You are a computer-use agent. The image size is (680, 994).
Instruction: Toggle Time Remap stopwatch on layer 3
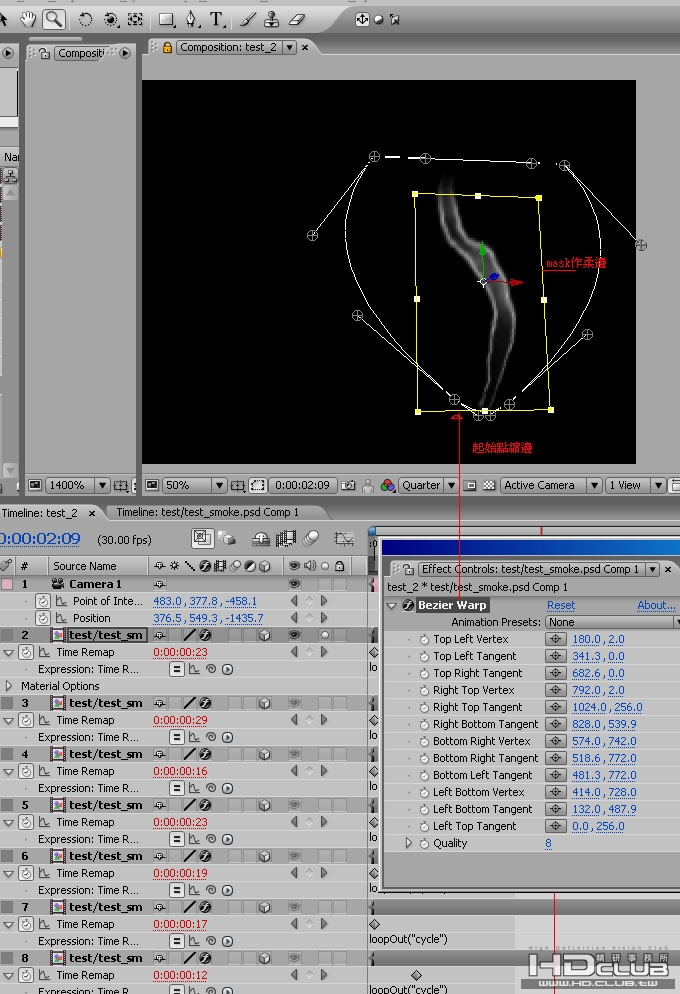(x=26, y=720)
